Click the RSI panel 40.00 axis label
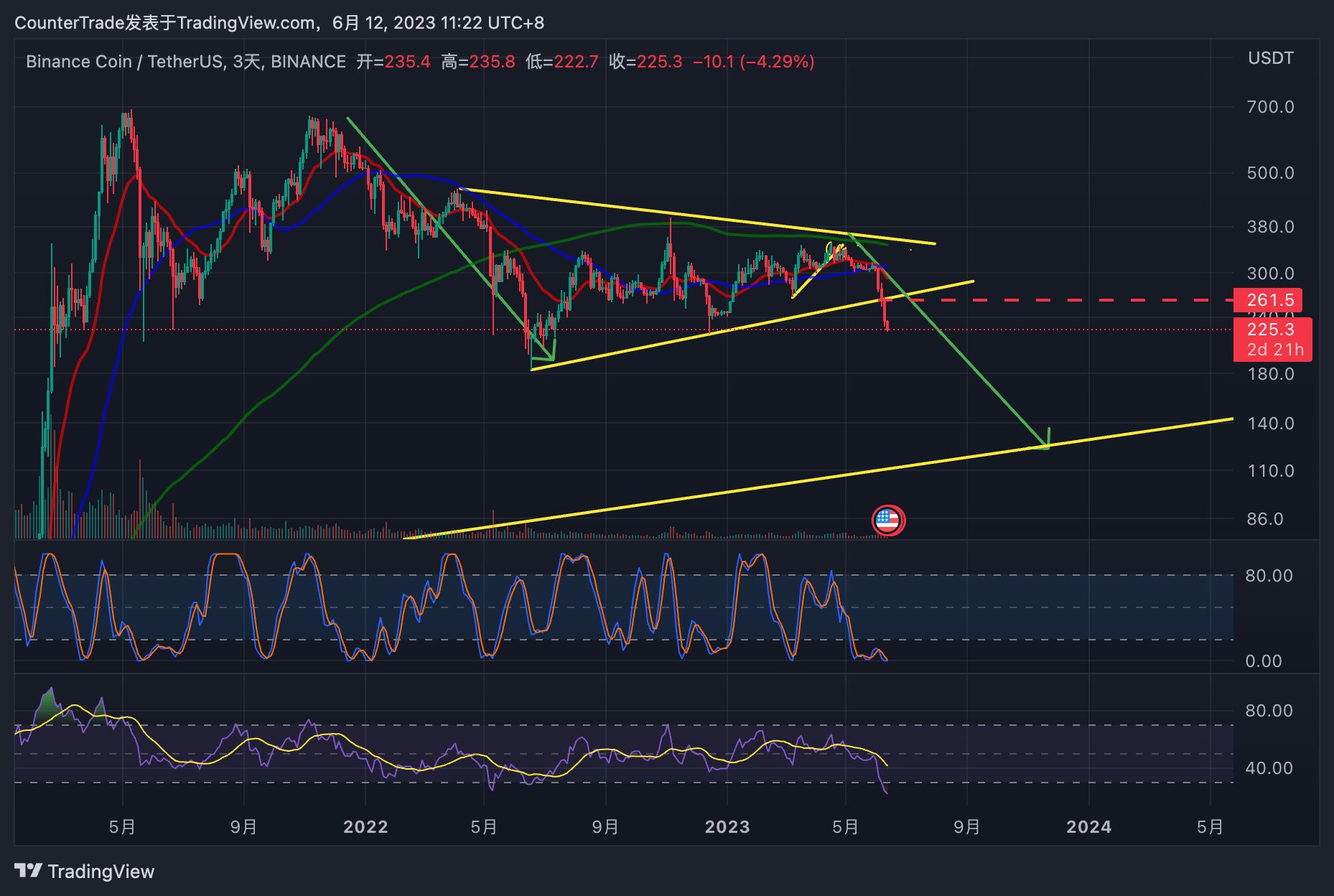Screen dimensions: 1334x896 (1269, 768)
